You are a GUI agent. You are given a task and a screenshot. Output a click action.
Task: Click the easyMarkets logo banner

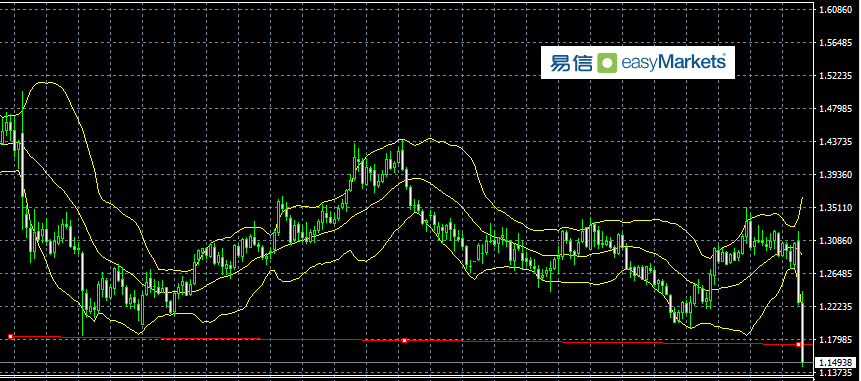point(638,63)
